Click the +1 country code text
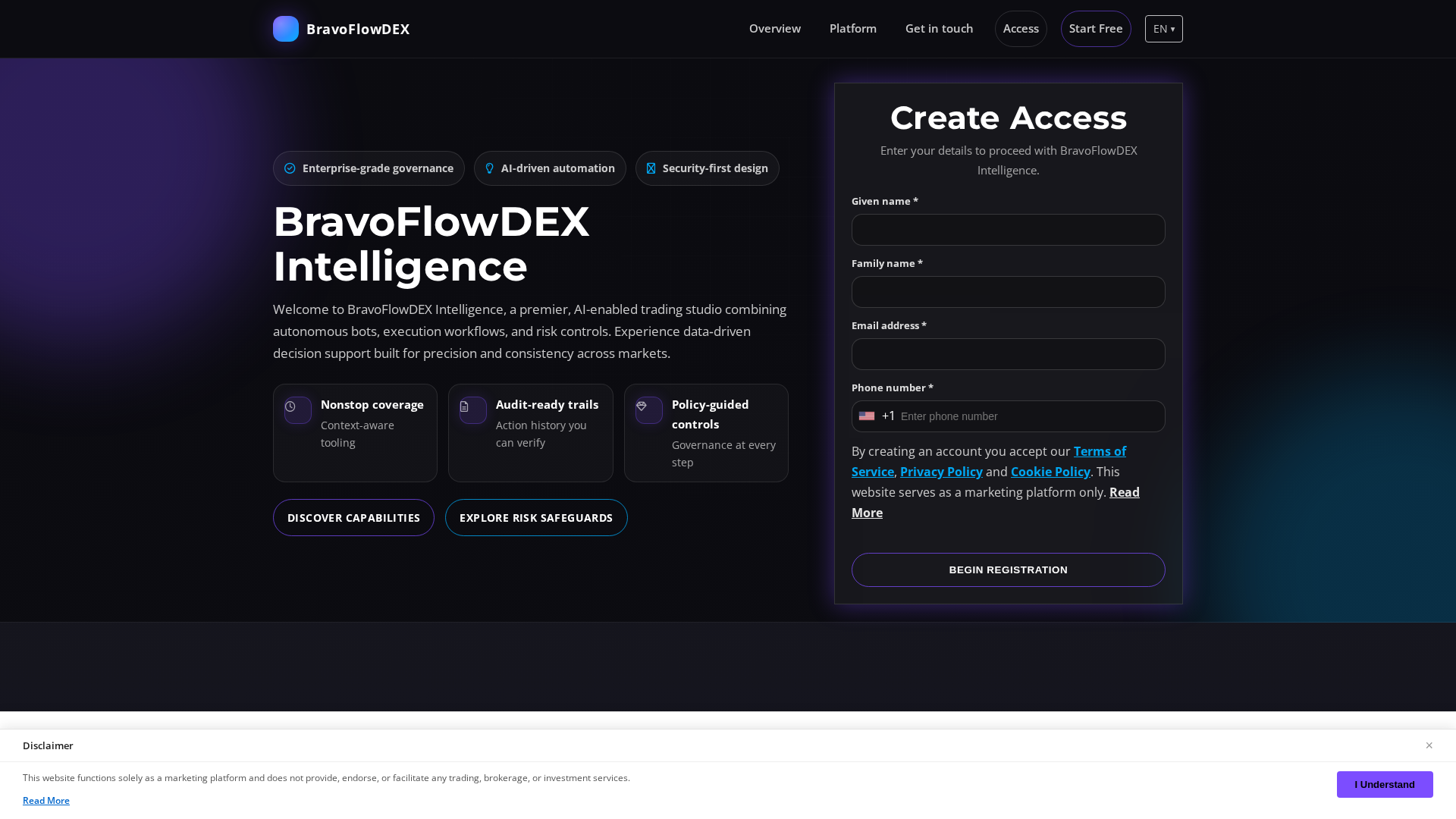Screen dimensions: 1456x819 889,416
